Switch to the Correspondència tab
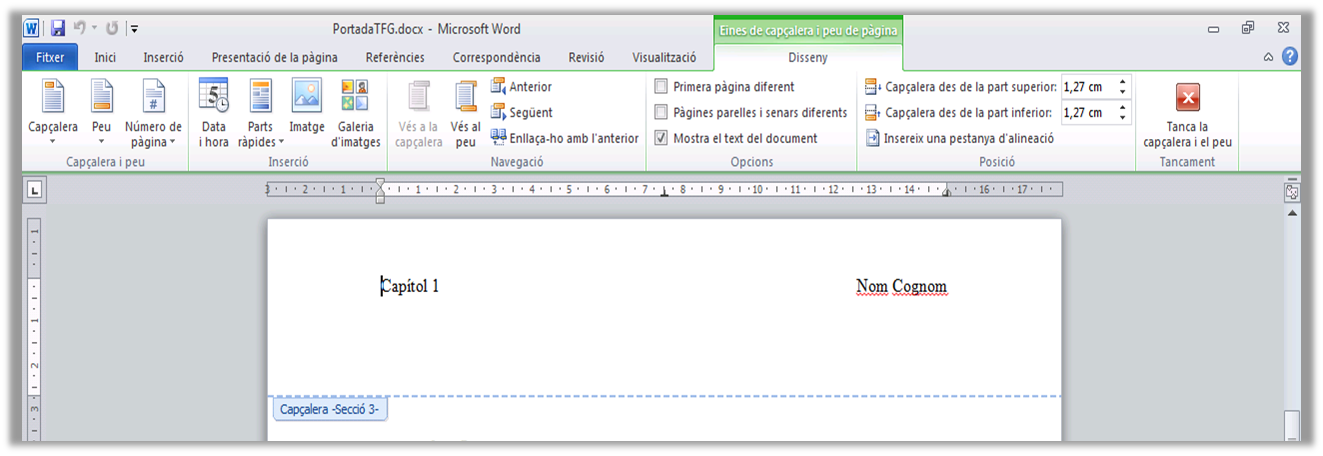1323x456 pixels. (x=497, y=58)
